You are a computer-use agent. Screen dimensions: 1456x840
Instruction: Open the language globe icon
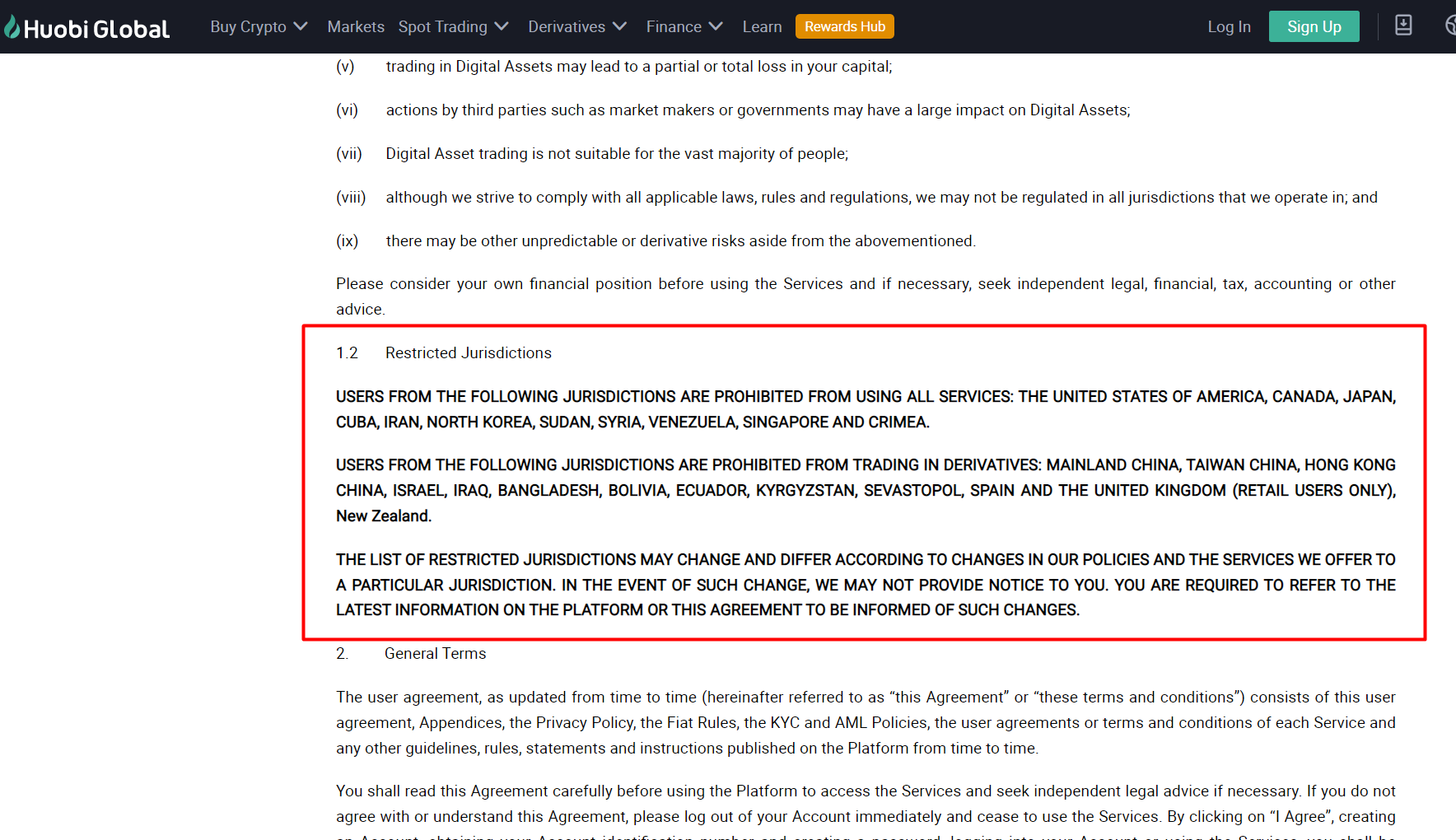pyautogui.click(x=1450, y=26)
